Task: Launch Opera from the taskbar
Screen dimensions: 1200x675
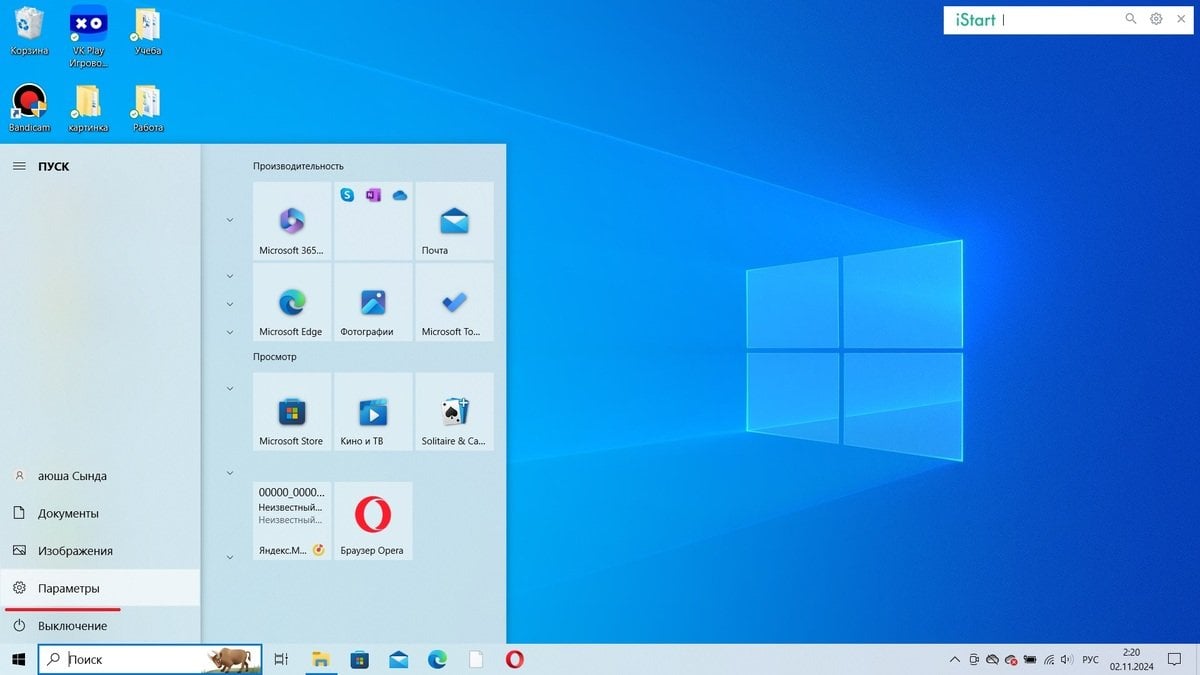Action: (515, 659)
